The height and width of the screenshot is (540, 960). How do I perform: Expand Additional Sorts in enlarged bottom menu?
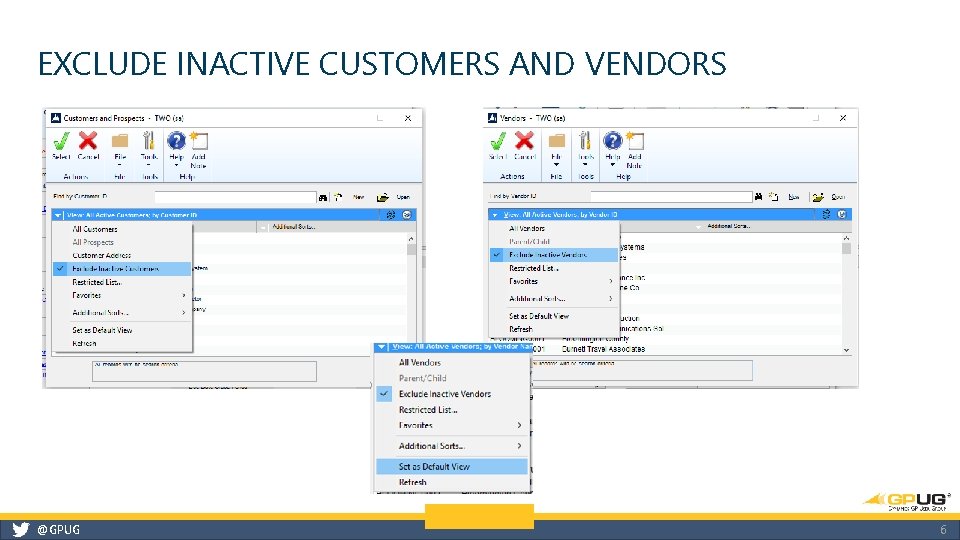point(452,446)
